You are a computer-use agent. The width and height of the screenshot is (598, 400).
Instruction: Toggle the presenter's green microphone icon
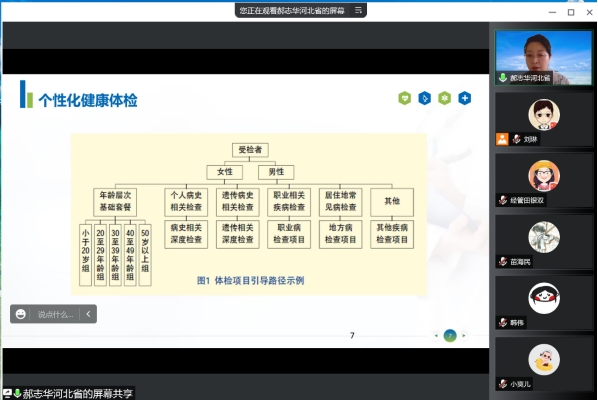point(503,78)
